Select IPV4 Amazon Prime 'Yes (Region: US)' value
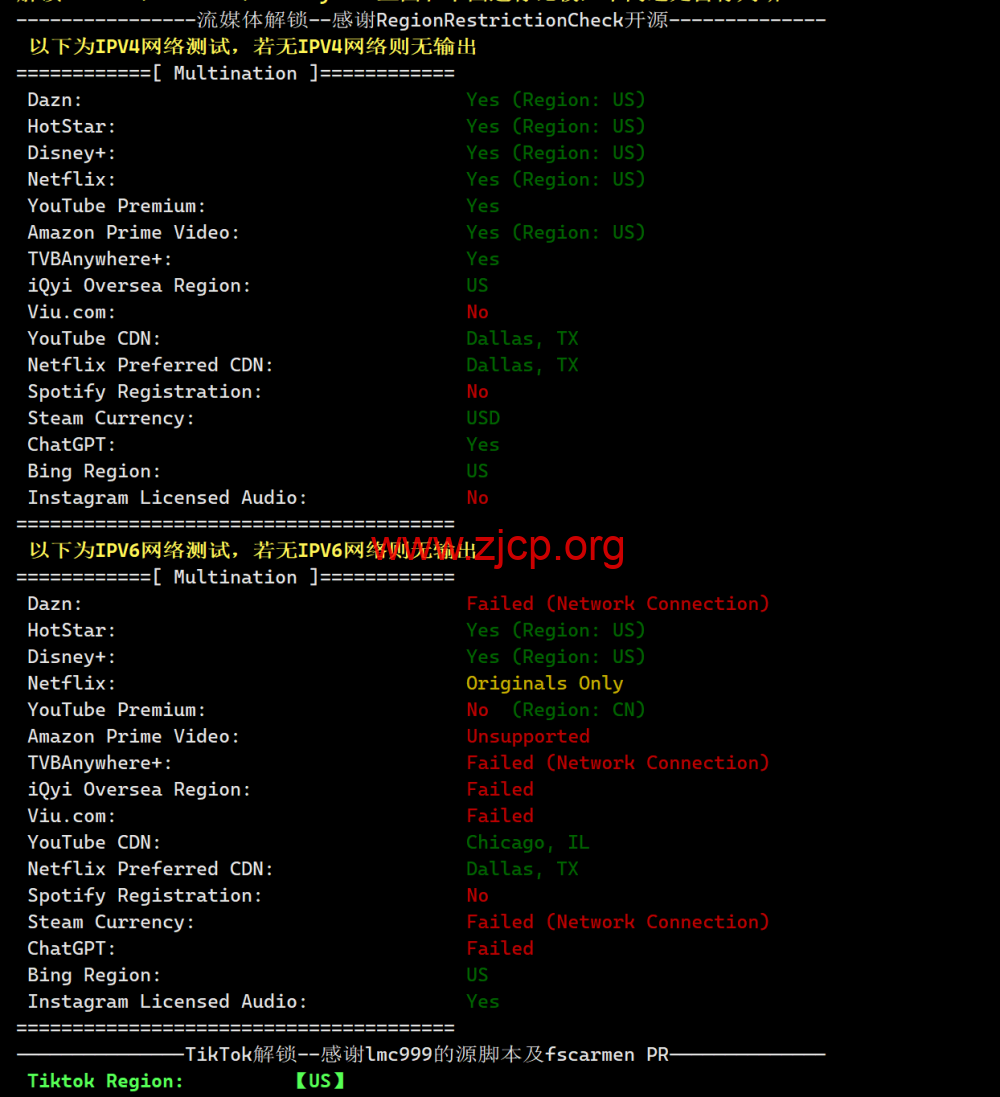Image resolution: width=1000 pixels, height=1097 pixels. 556,233
